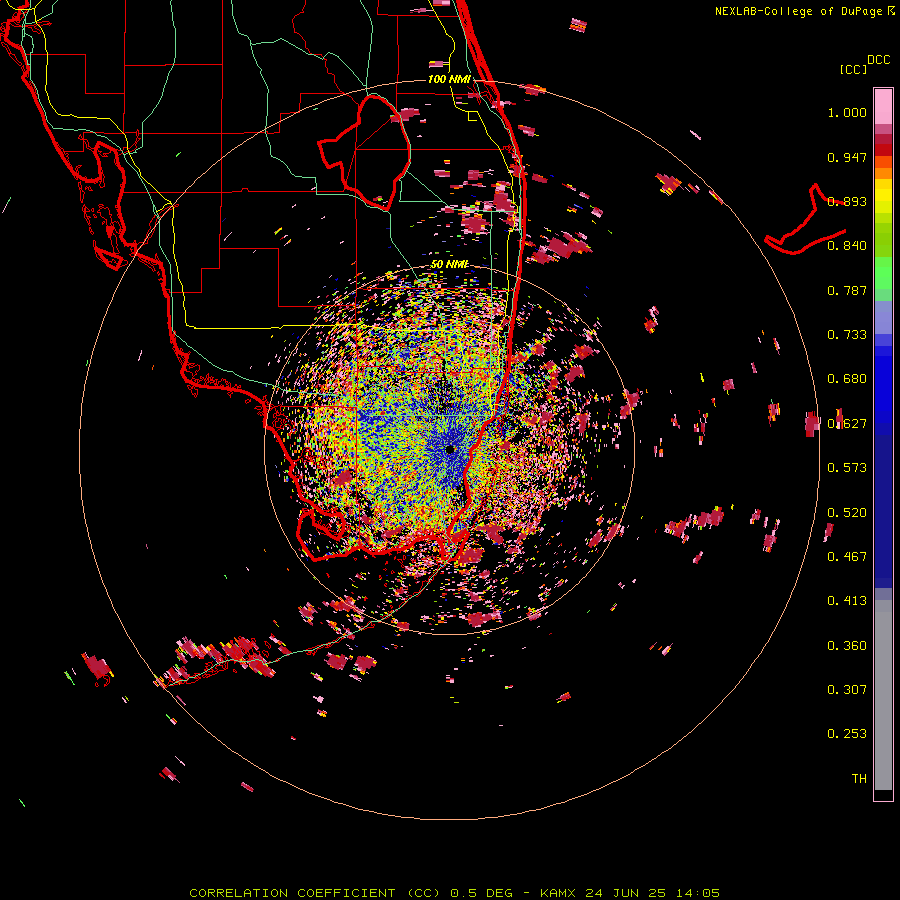Click the 0.360 color scale value
This screenshot has height=900, width=900.
click(x=847, y=646)
